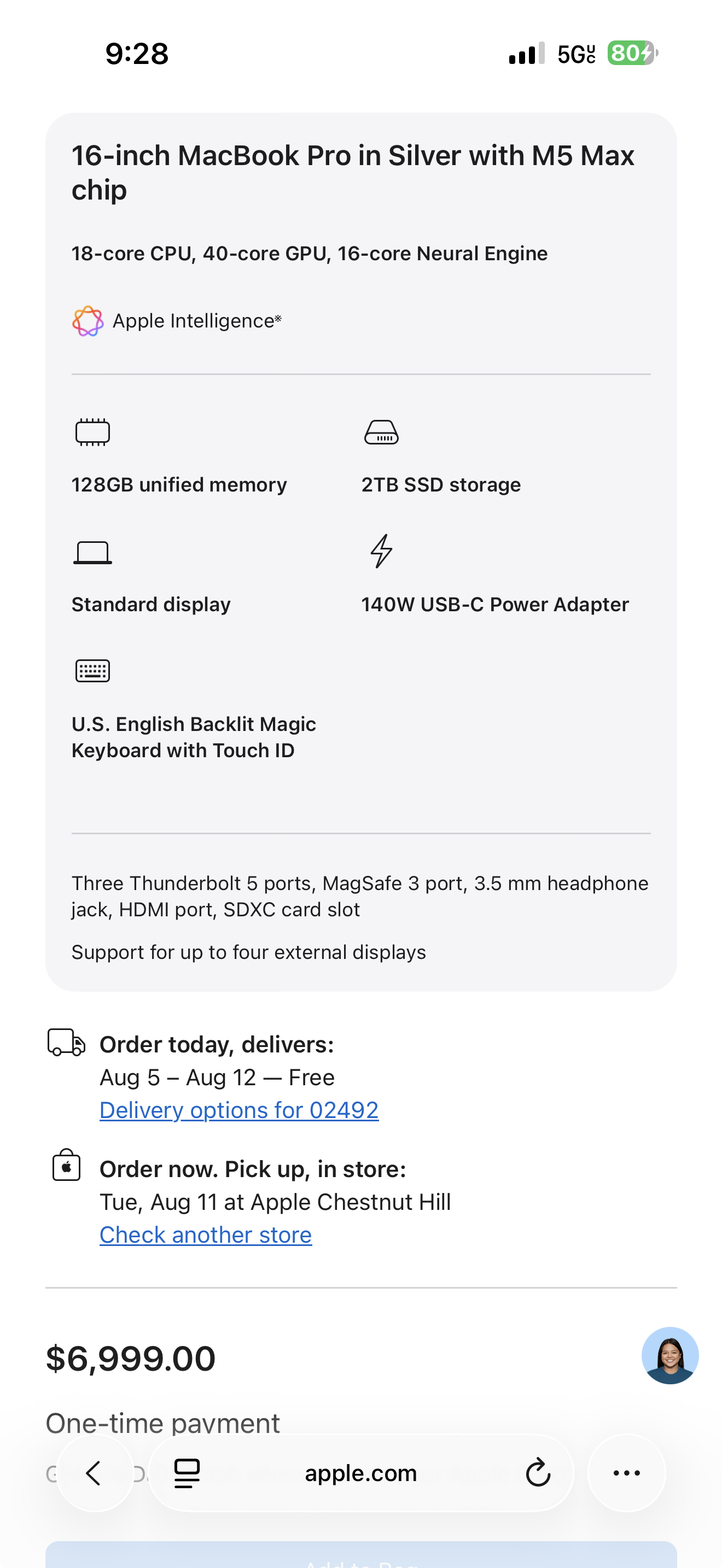Open Delivery options for 02492 link
The width and height of the screenshot is (722, 1568).
tap(239, 1110)
